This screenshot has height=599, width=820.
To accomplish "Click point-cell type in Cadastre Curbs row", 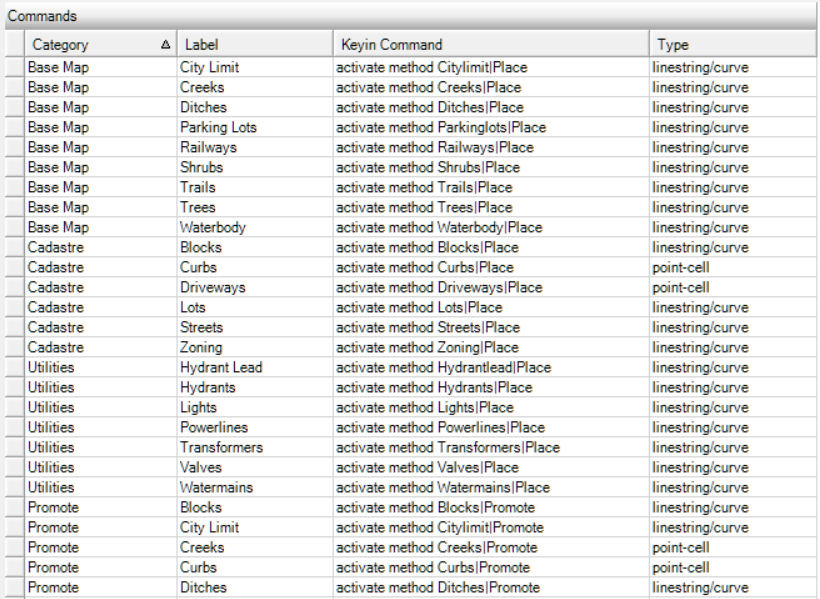I will tap(732, 267).
